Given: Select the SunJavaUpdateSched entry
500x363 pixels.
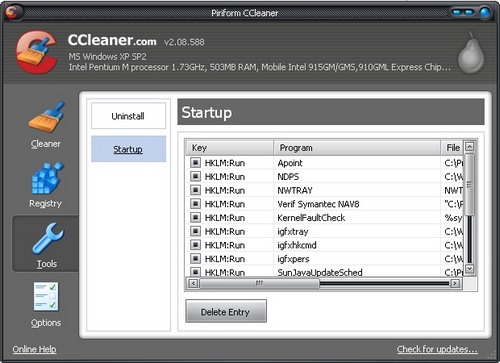Looking at the screenshot, I should click(320, 272).
